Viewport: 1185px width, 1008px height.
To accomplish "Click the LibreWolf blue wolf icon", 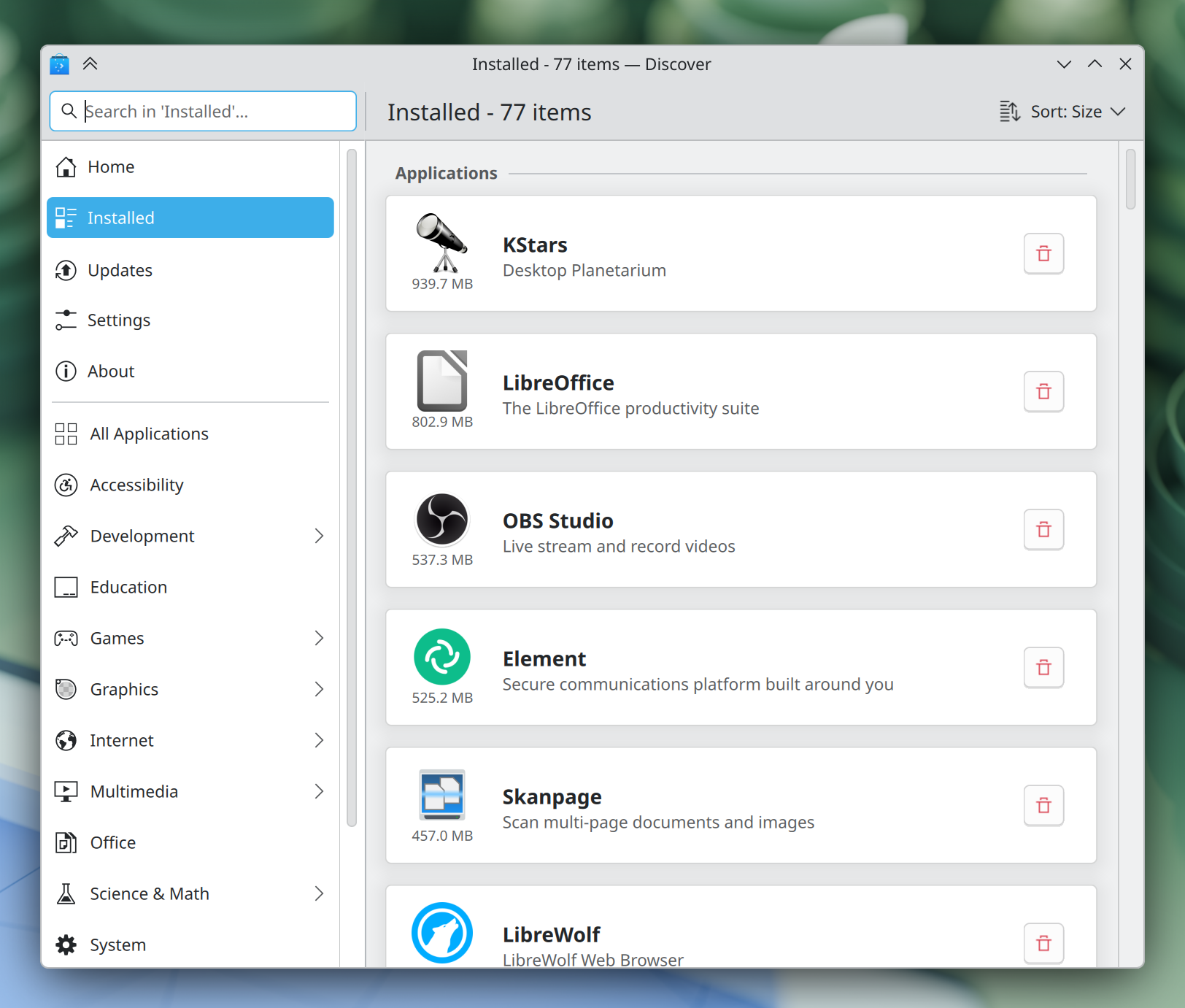I will (x=442, y=933).
